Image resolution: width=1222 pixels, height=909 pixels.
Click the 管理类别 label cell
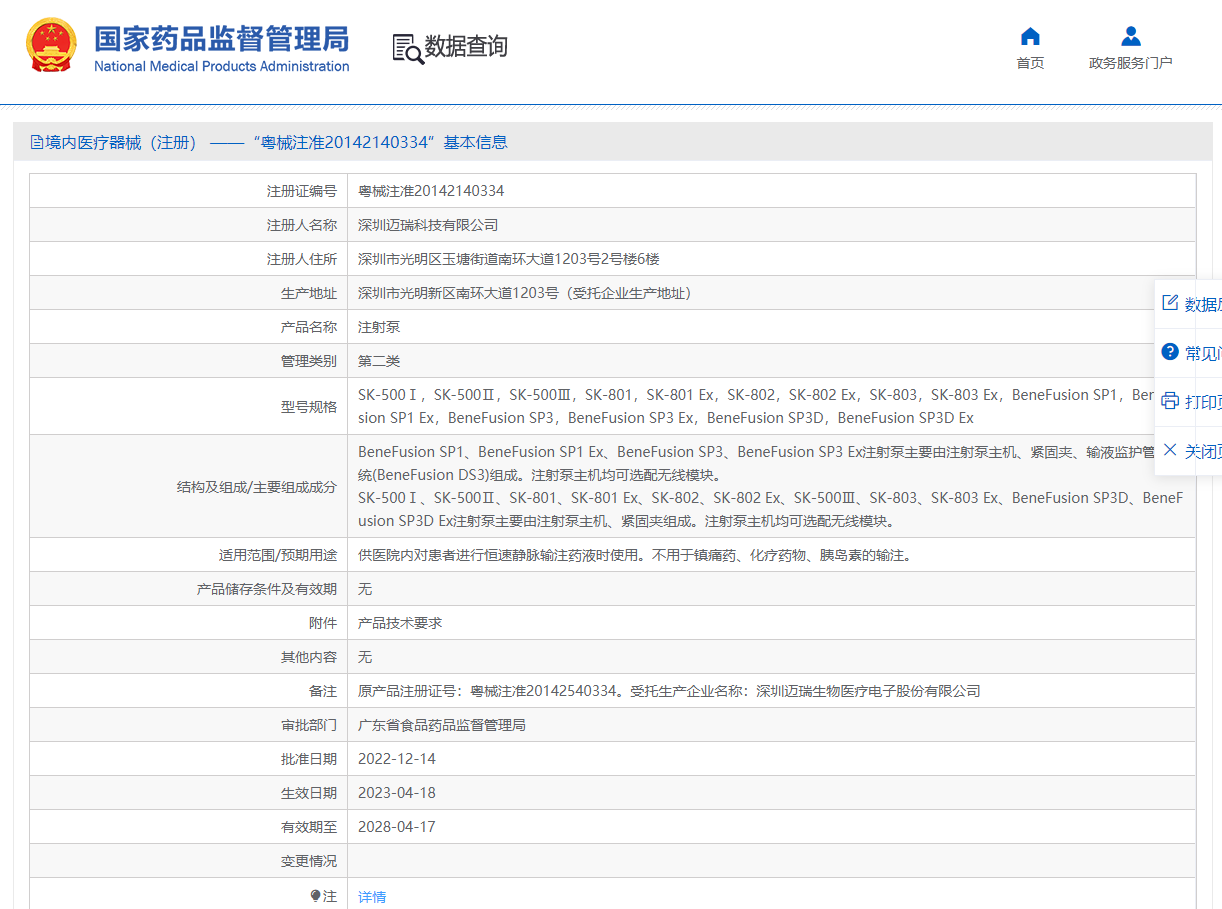(x=188, y=361)
